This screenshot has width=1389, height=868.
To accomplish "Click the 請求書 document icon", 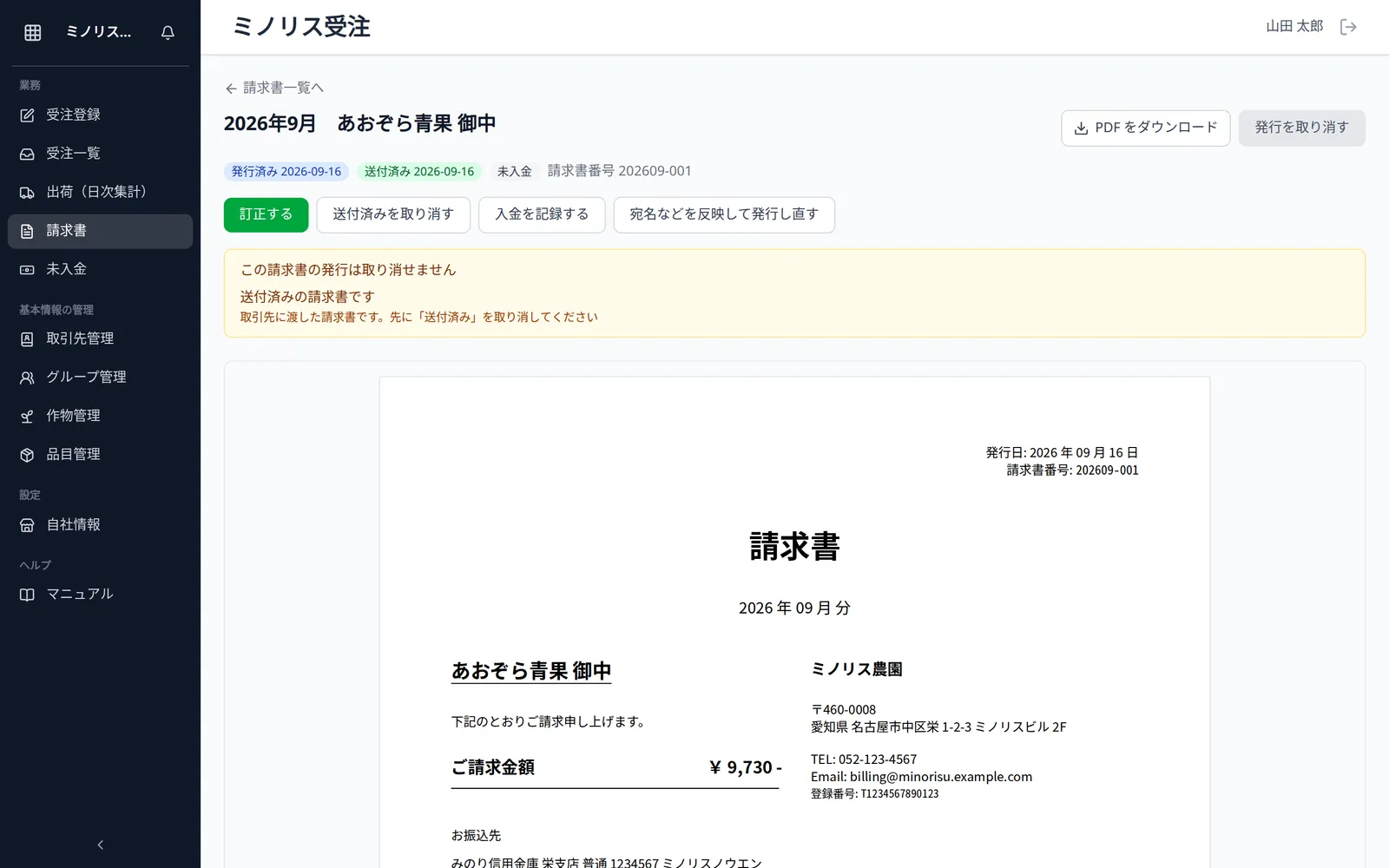I will pyautogui.click(x=27, y=231).
